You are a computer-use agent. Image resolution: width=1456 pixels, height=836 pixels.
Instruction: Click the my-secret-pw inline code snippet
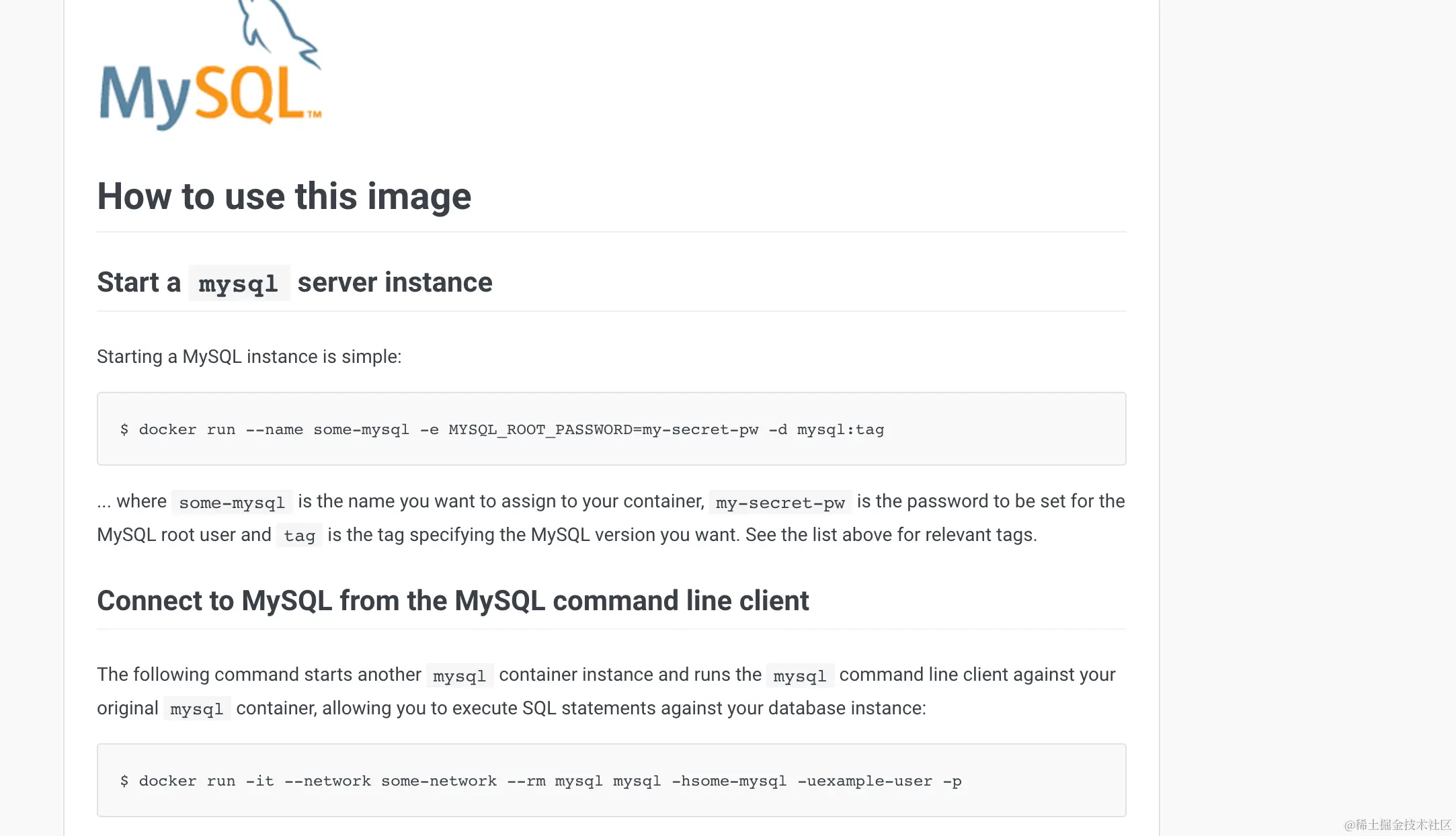780,502
